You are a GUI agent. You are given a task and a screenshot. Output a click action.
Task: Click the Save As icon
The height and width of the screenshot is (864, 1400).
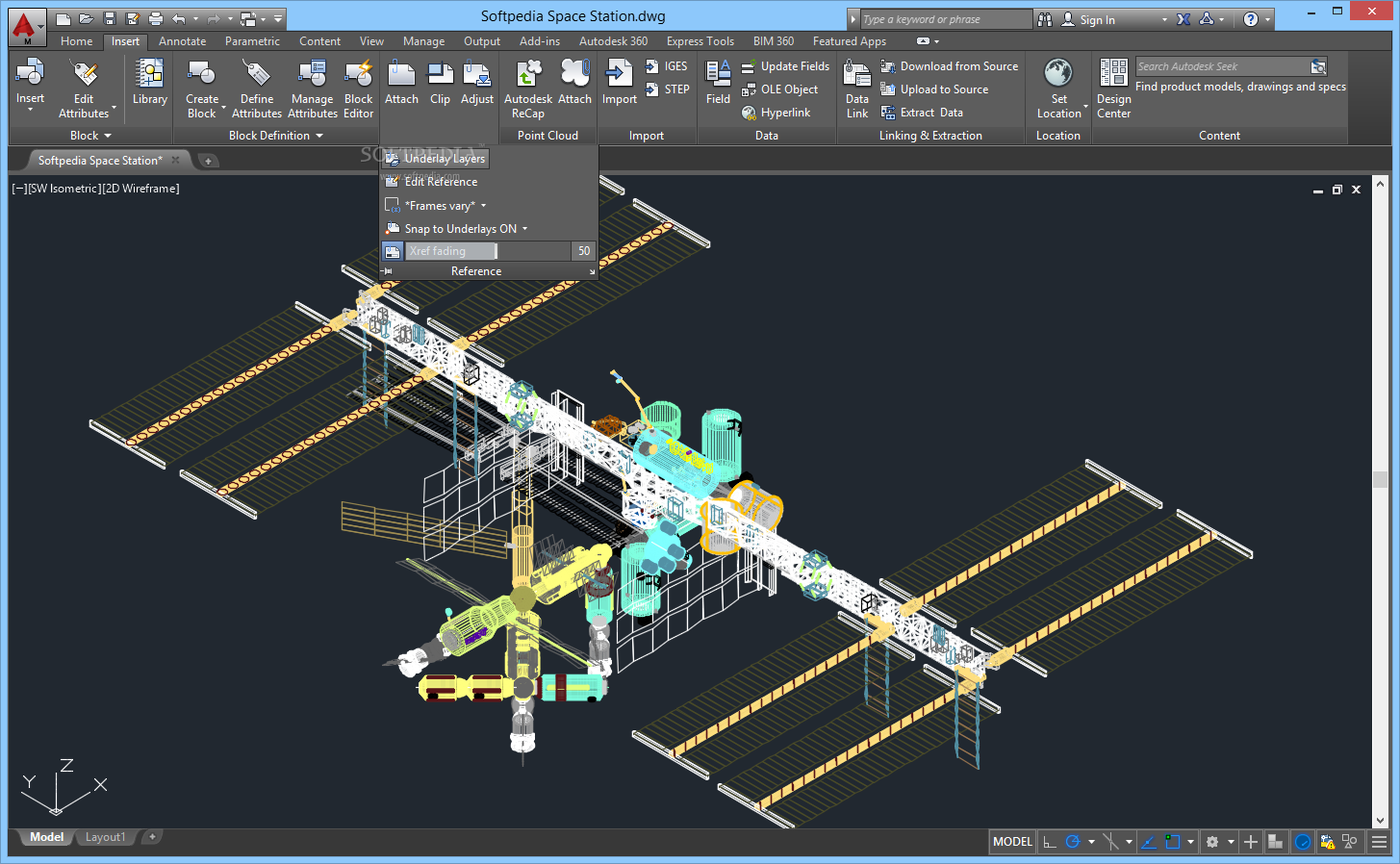pos(132,19)
